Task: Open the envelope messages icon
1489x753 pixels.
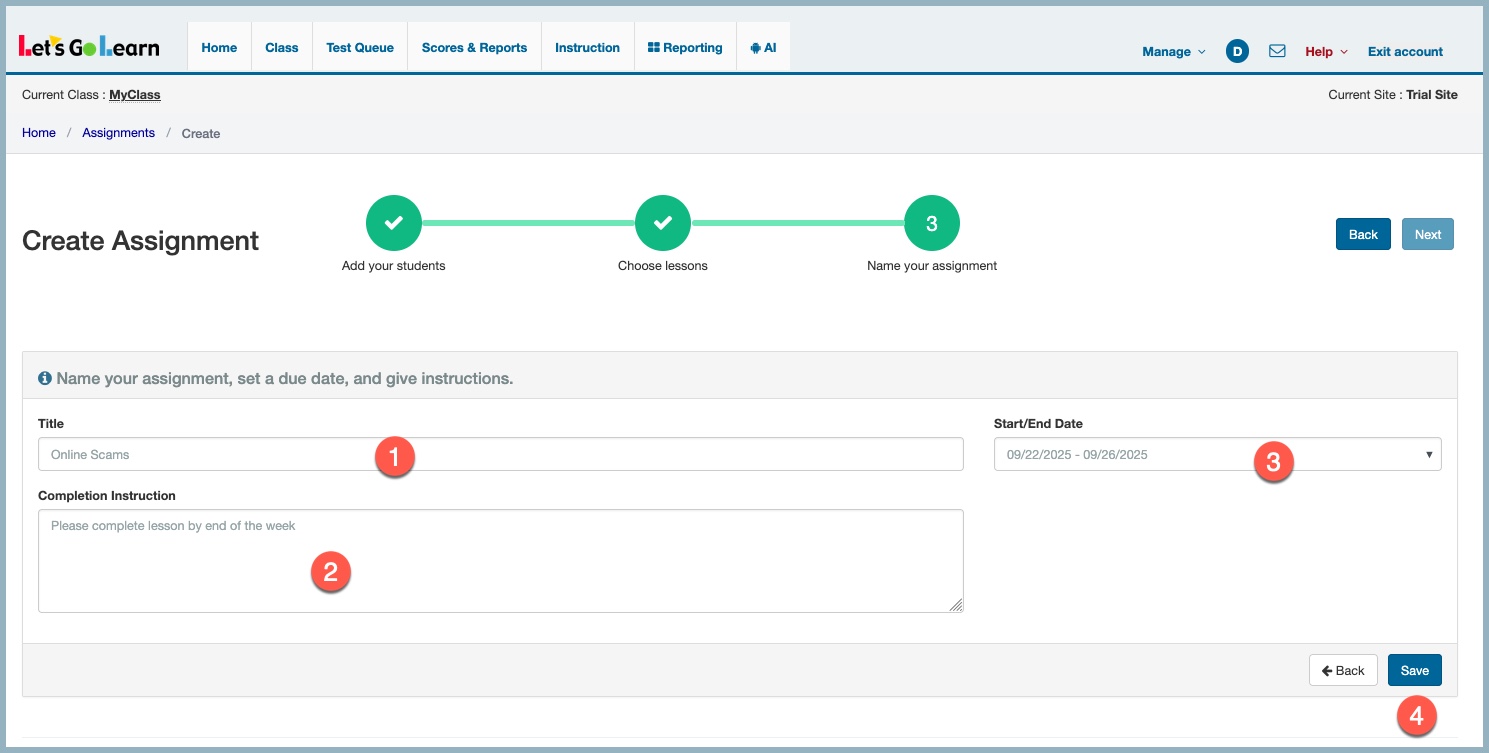Action: click(x=1277, y=51)
